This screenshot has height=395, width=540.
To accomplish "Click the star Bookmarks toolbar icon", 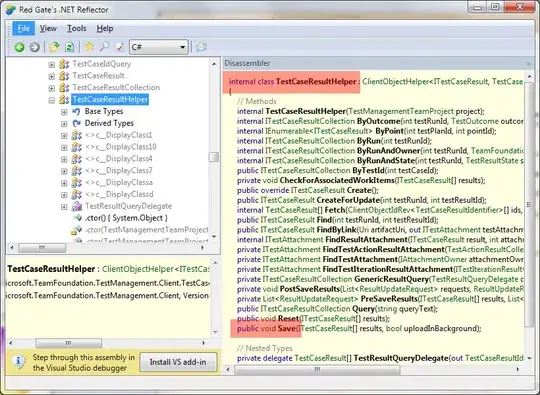I will (x=89, y=47).
